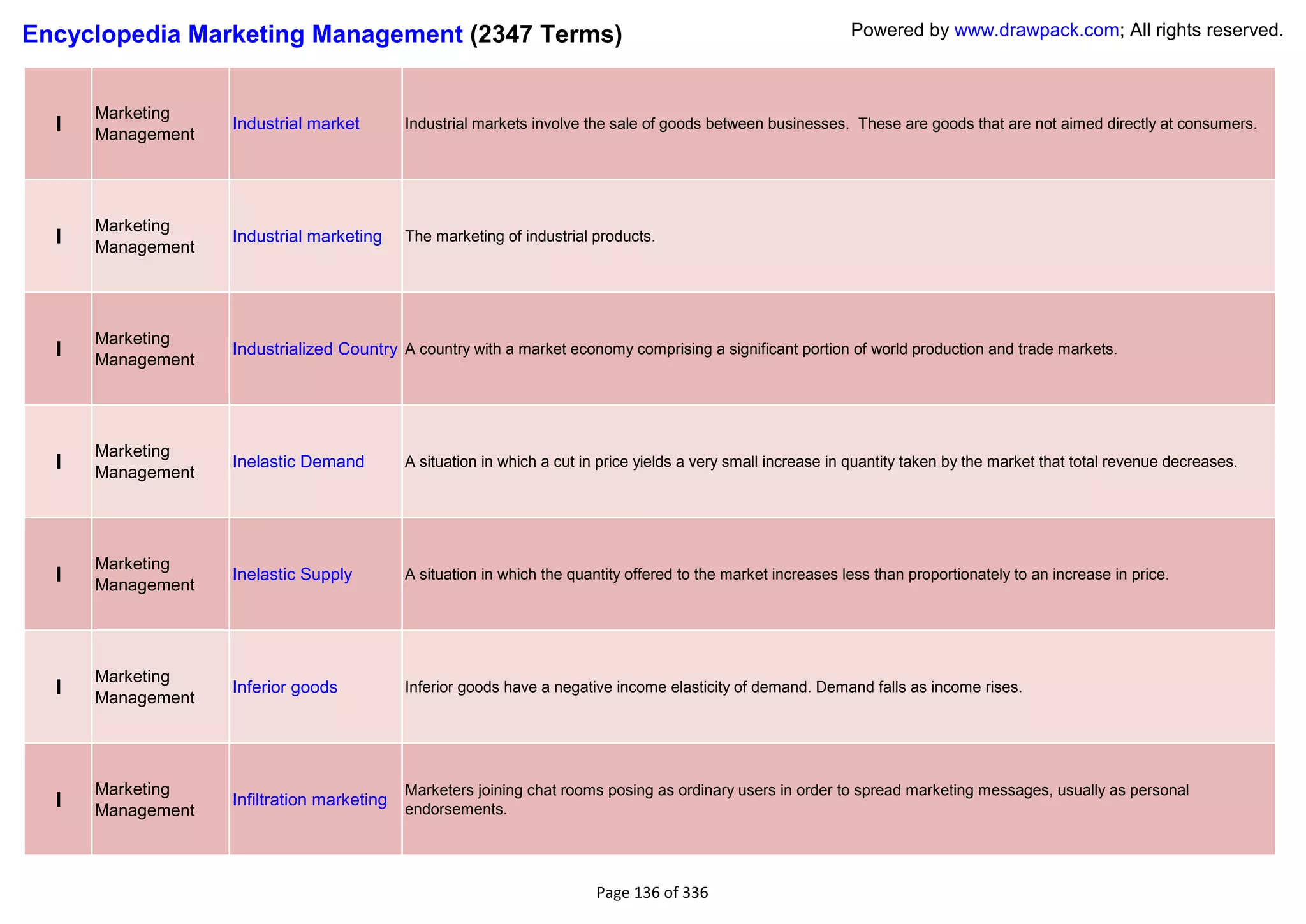Click the letter I in Industrial marketing row

(x=59, y=237)
